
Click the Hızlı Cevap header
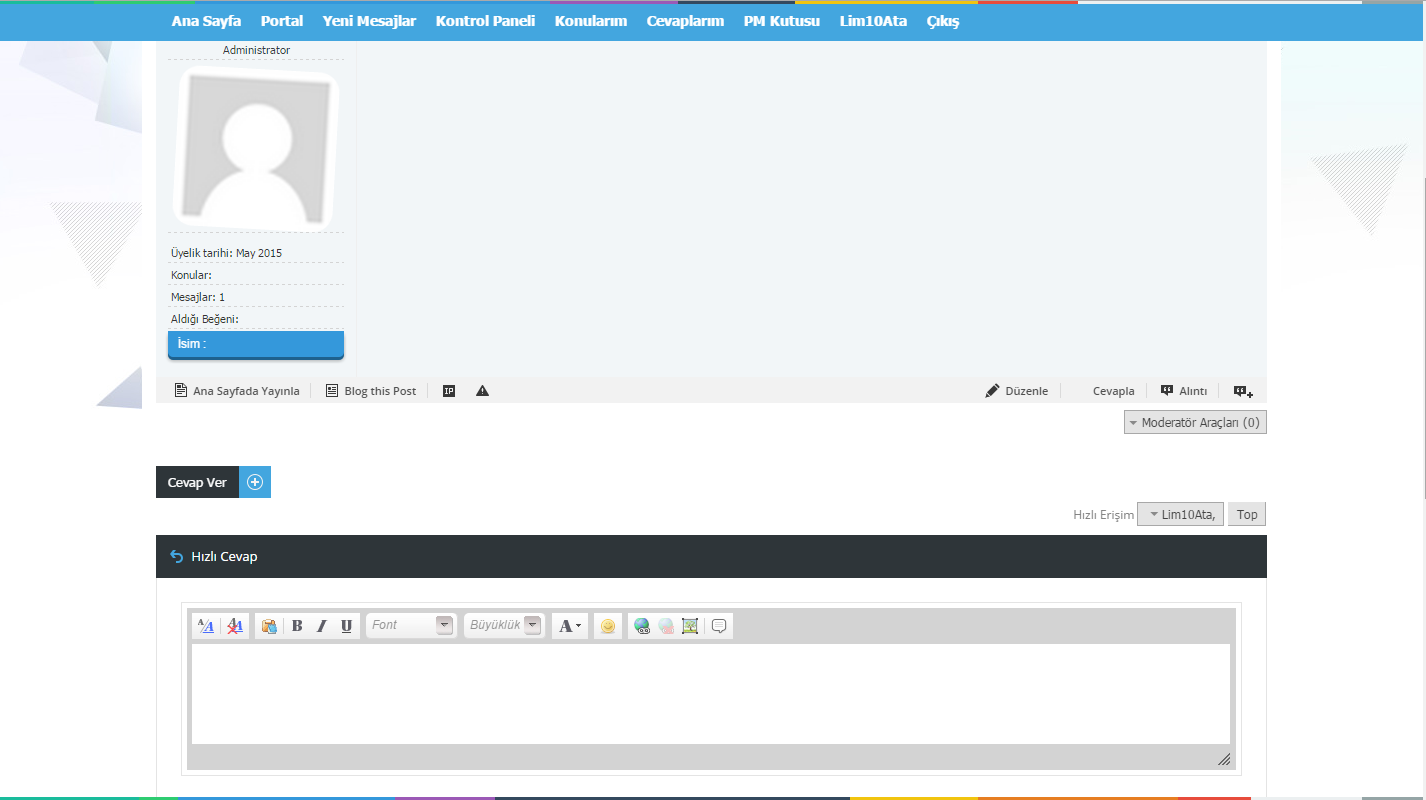[711, 556]
